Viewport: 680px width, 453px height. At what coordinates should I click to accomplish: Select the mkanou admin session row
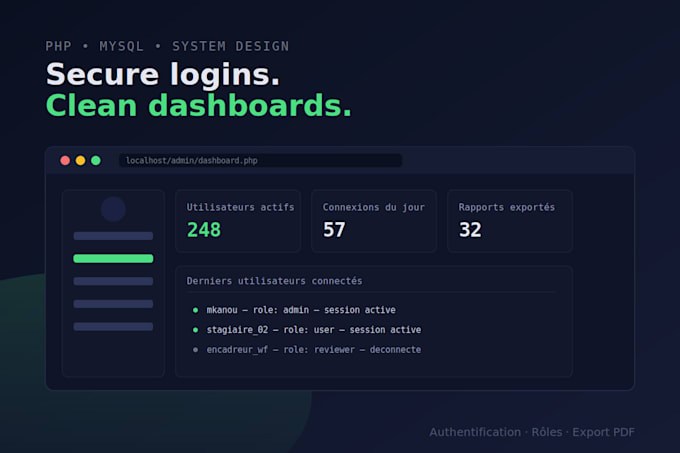[294, 310]
